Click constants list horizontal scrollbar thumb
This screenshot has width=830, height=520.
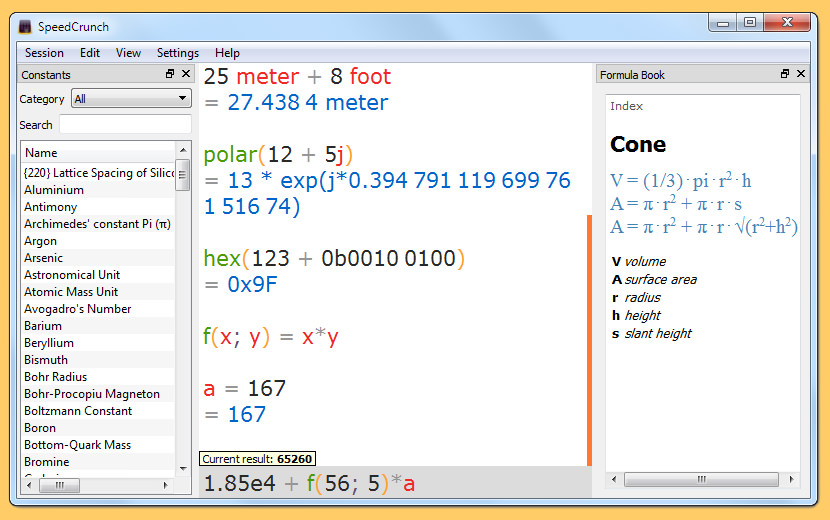pos(59,485)
